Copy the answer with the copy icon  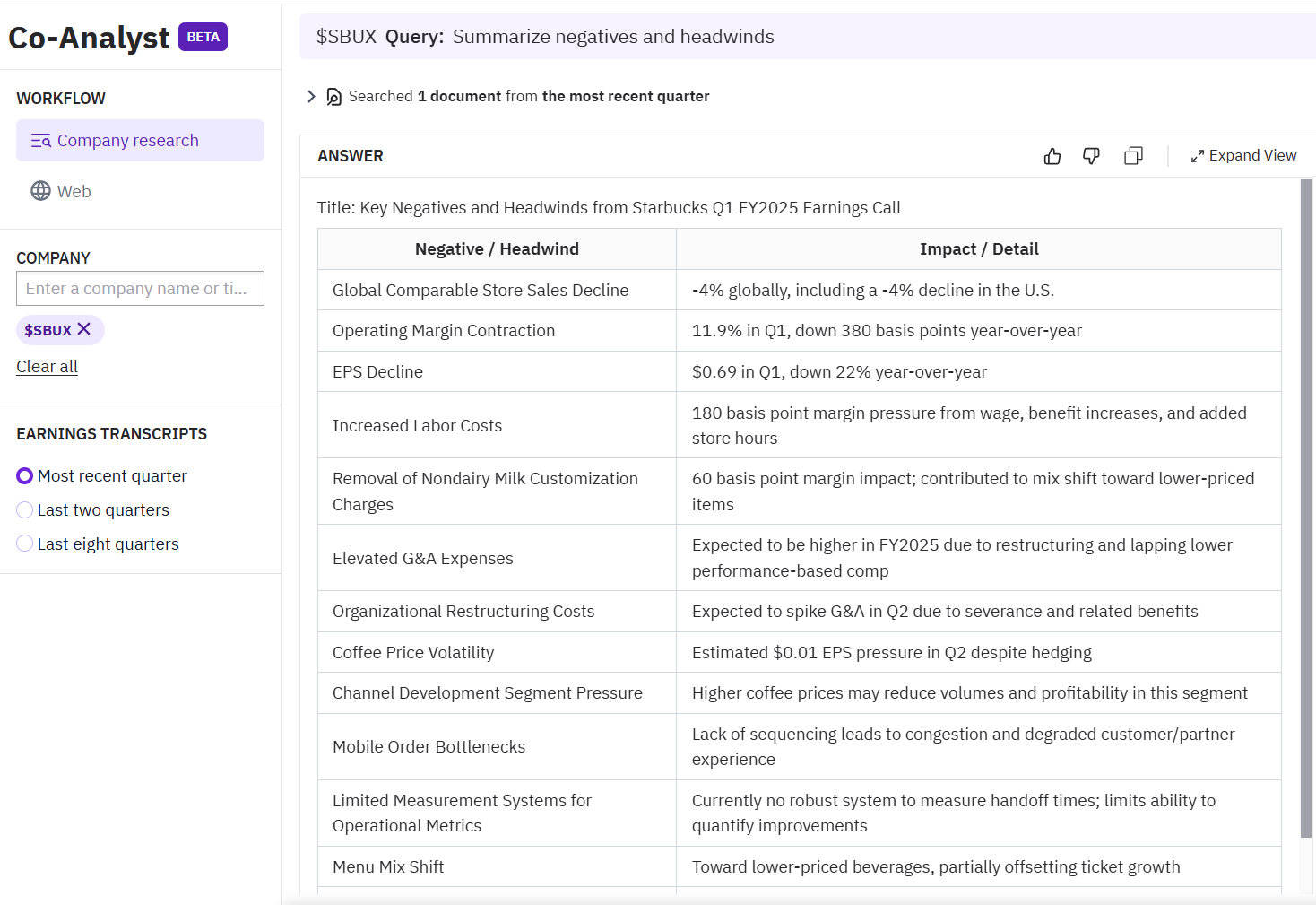(x=1133, y=156)
